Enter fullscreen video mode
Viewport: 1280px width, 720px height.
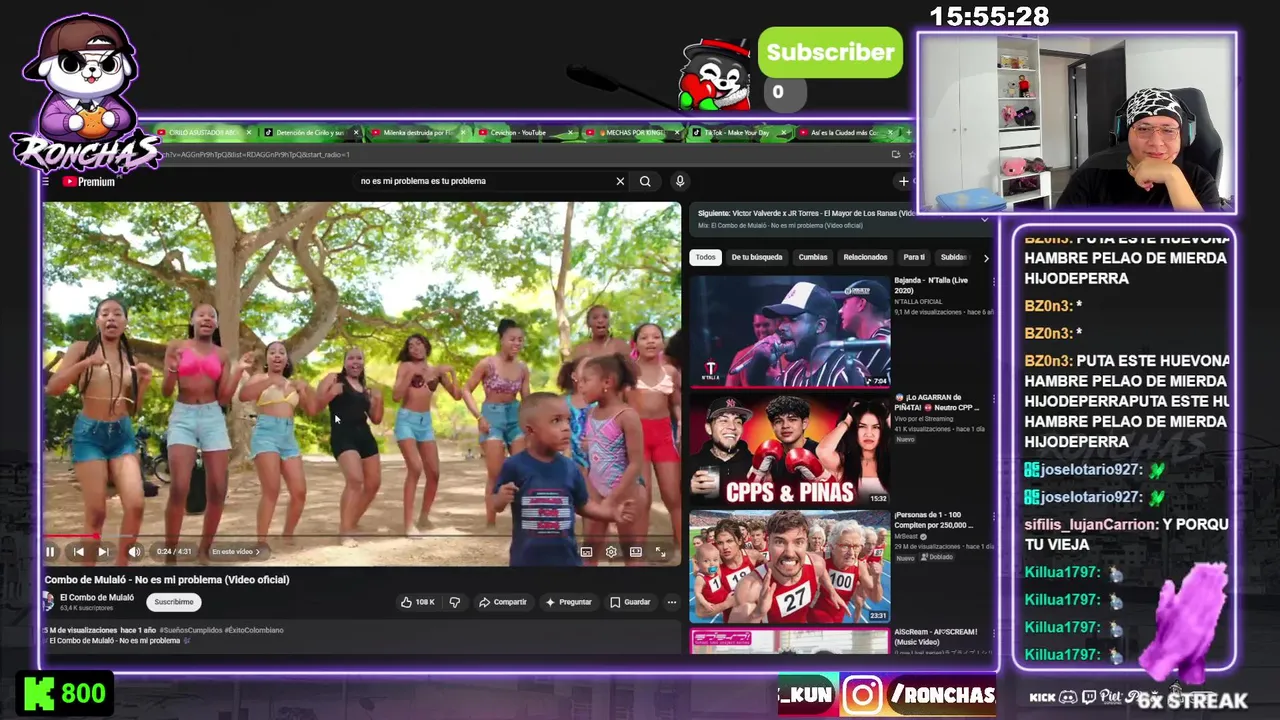660,552
